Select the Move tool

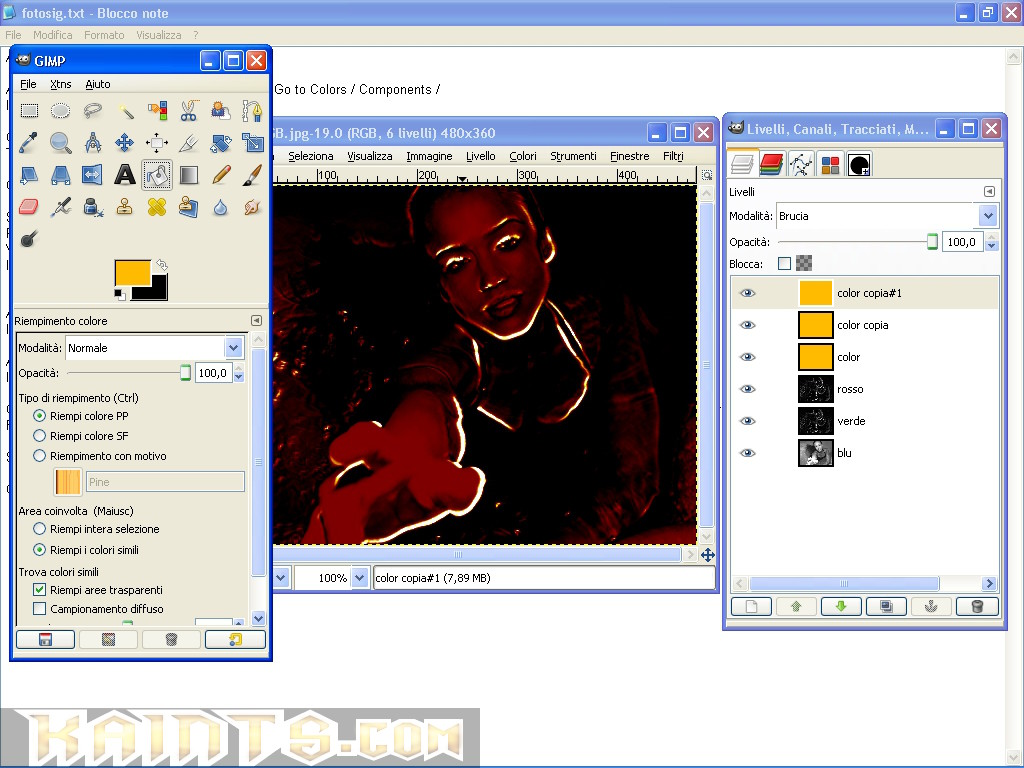[125, 142]
